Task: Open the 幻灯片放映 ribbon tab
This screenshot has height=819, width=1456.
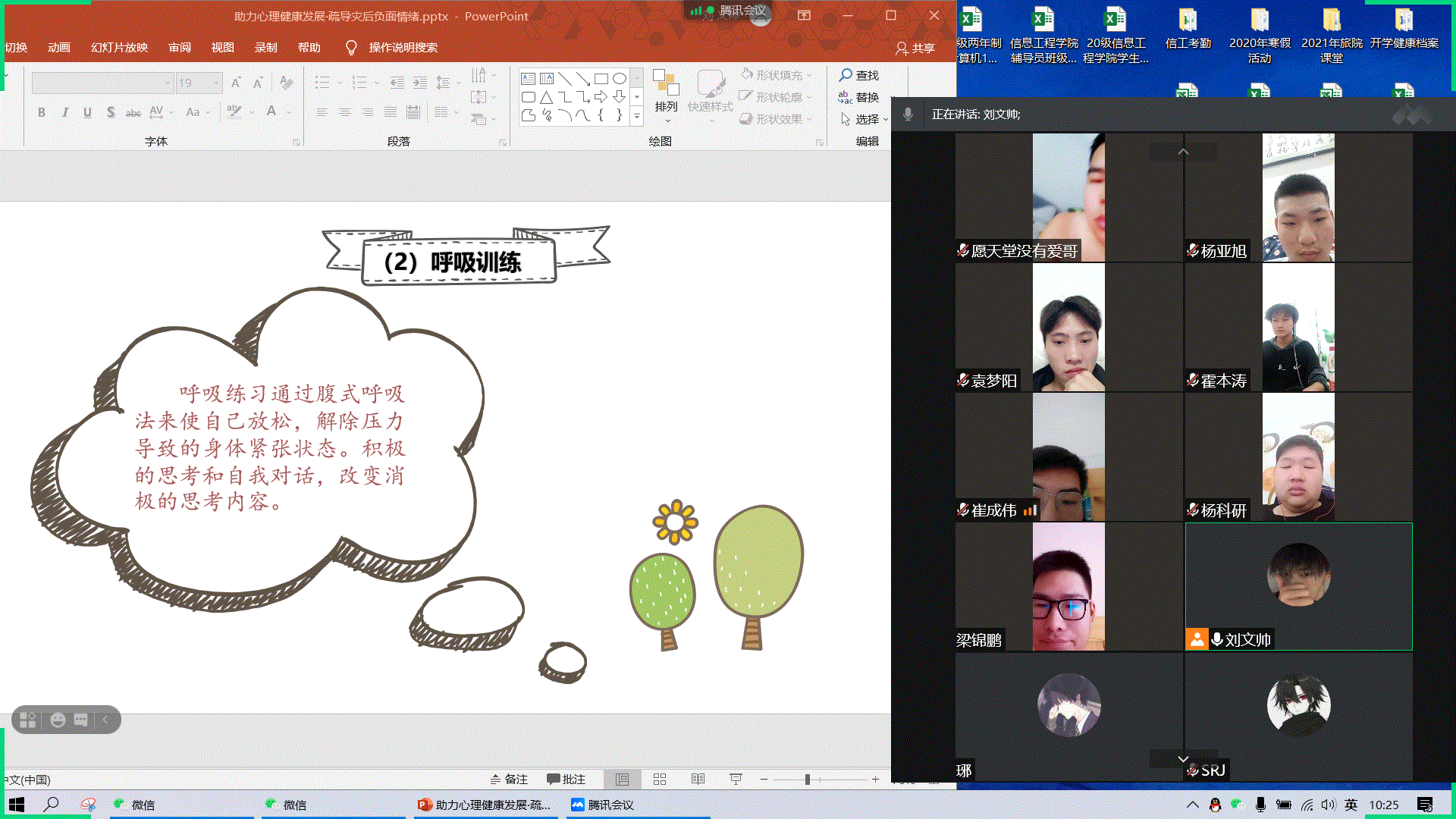Action: coord(119,47)
